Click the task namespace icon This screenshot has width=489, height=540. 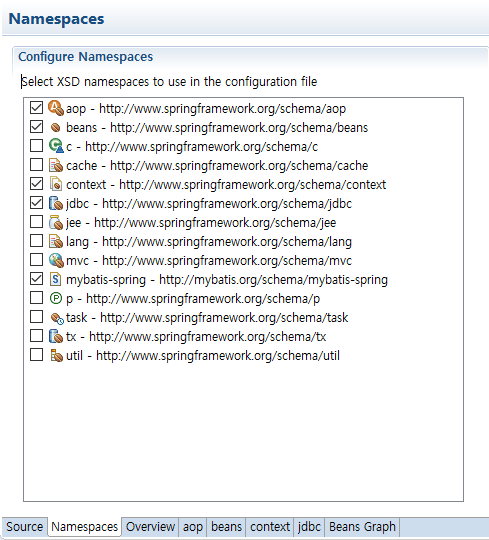click(57, 318)
